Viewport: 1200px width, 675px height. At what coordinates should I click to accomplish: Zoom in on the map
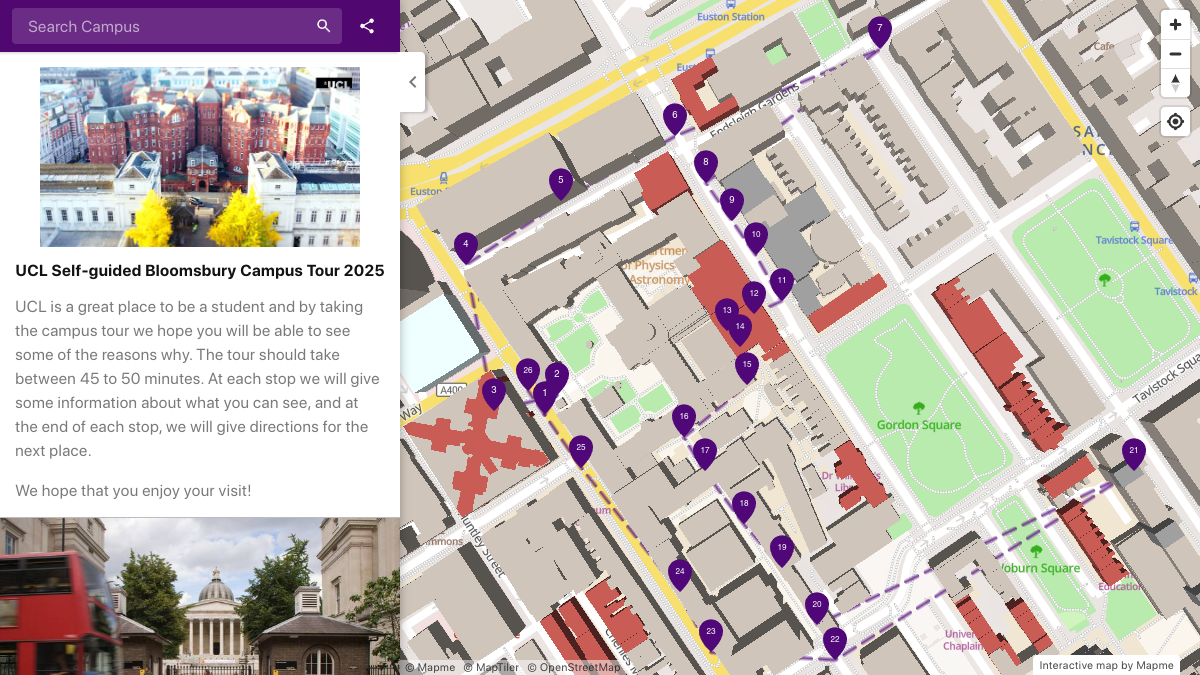[1175, 25]
